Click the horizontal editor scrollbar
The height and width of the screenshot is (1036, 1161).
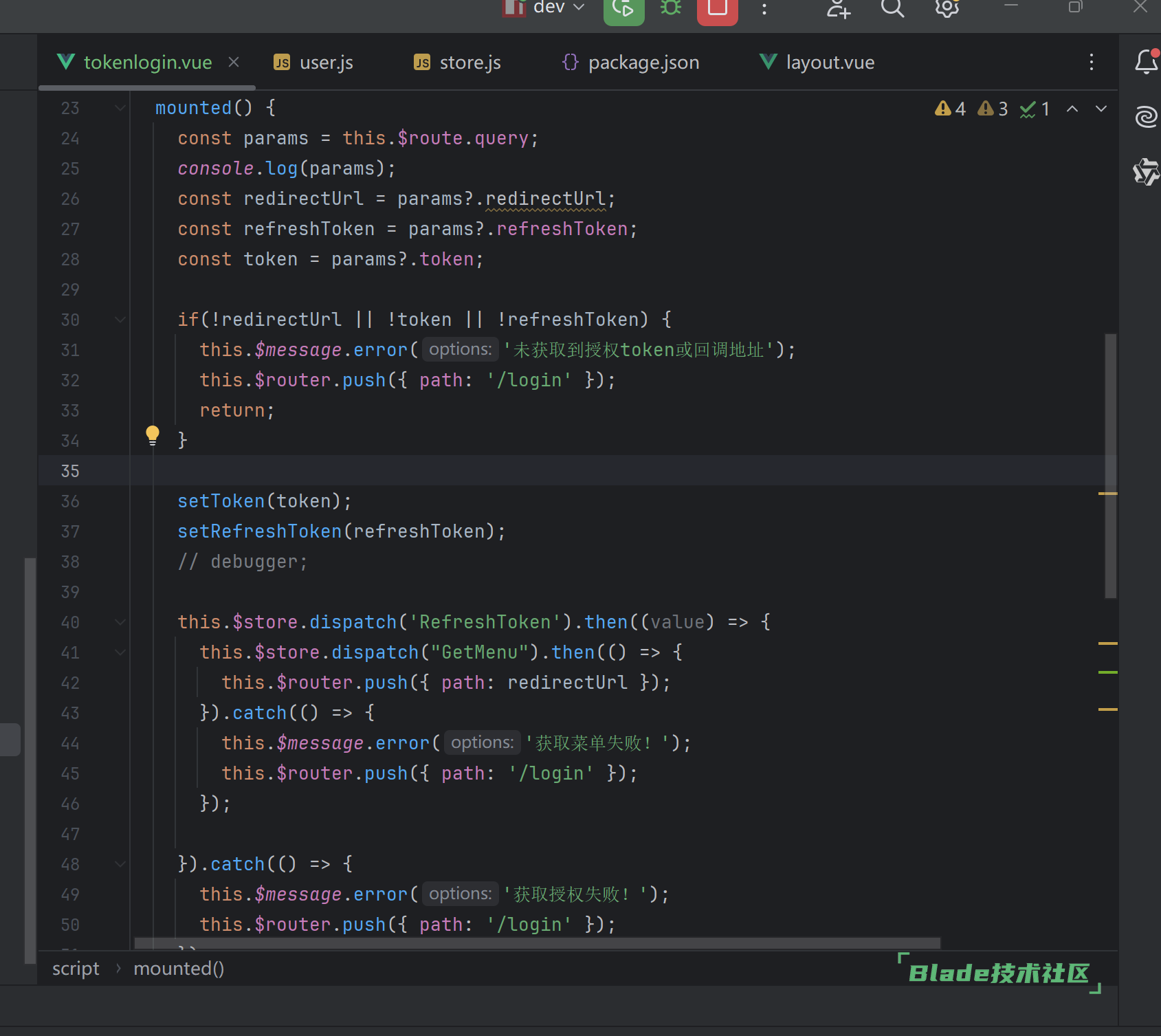tap(537, 943)
